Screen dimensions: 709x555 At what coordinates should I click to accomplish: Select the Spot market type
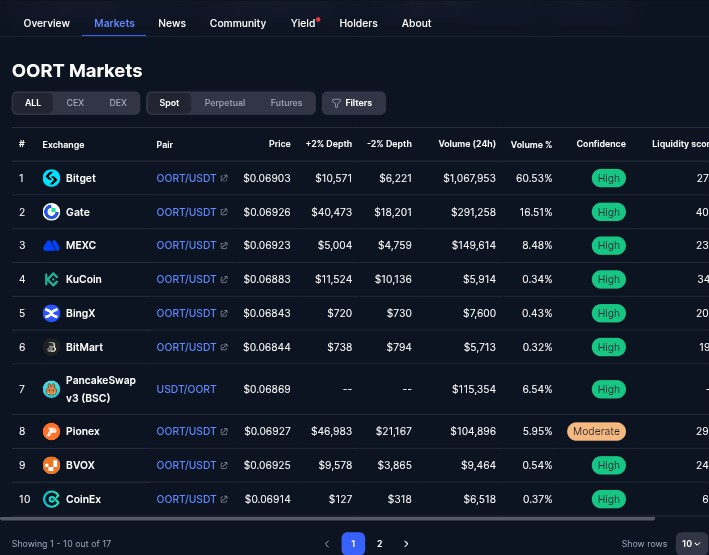point(169,103)
